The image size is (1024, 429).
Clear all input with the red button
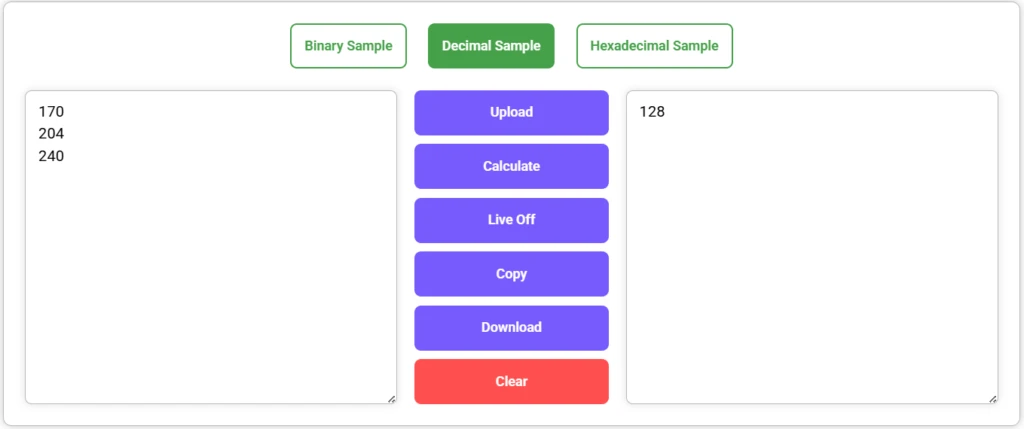511,382
